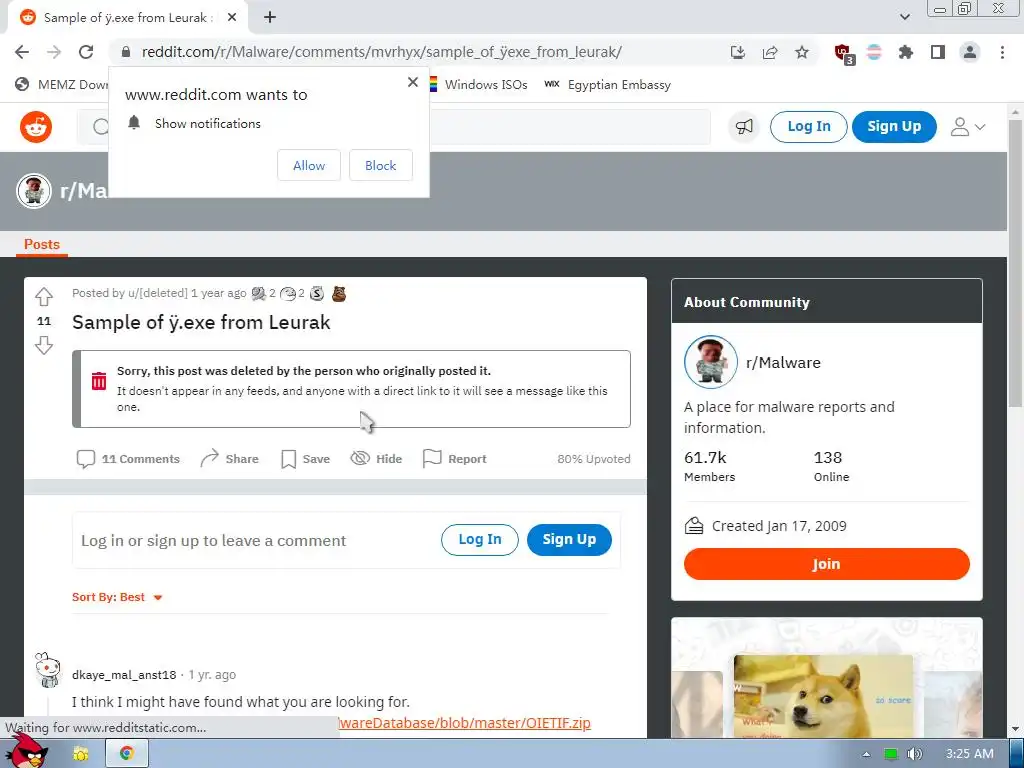Screen dimensions: 1024x768
Task: Go to Reddit home logo
Action: (x=36, y=127)
